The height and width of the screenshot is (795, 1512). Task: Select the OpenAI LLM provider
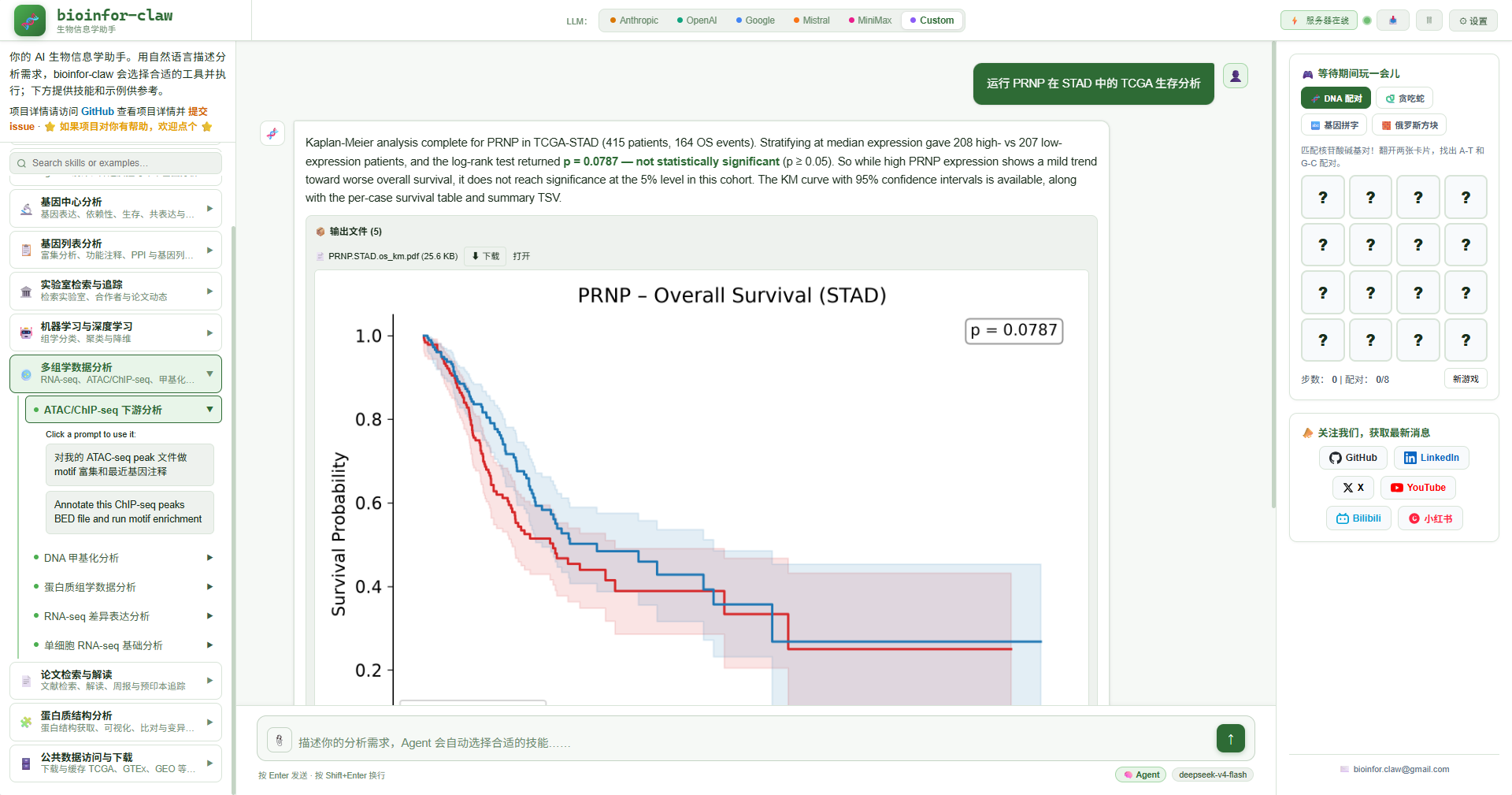(697, 20)
